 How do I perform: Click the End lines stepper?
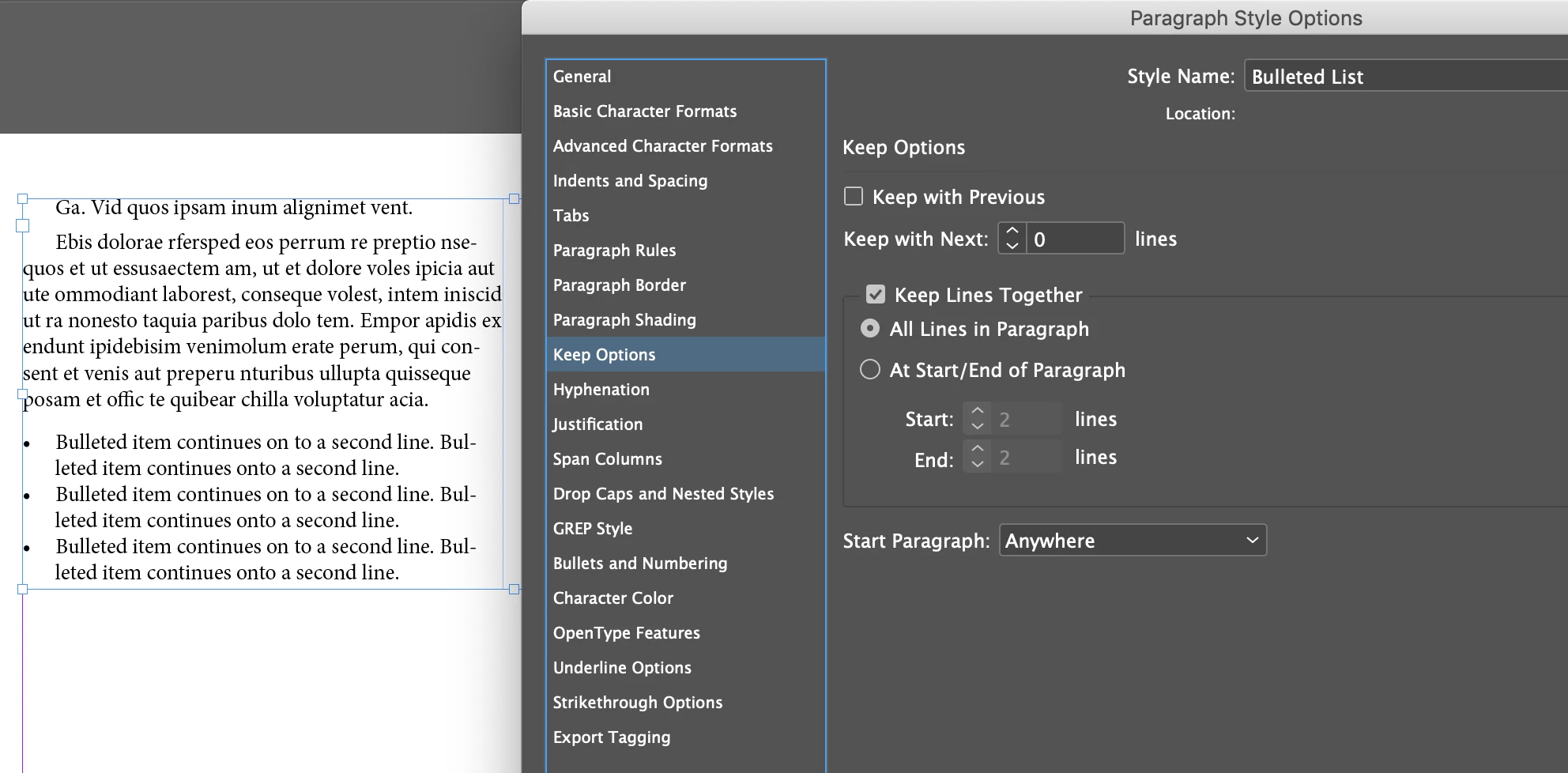coord(978,457)
